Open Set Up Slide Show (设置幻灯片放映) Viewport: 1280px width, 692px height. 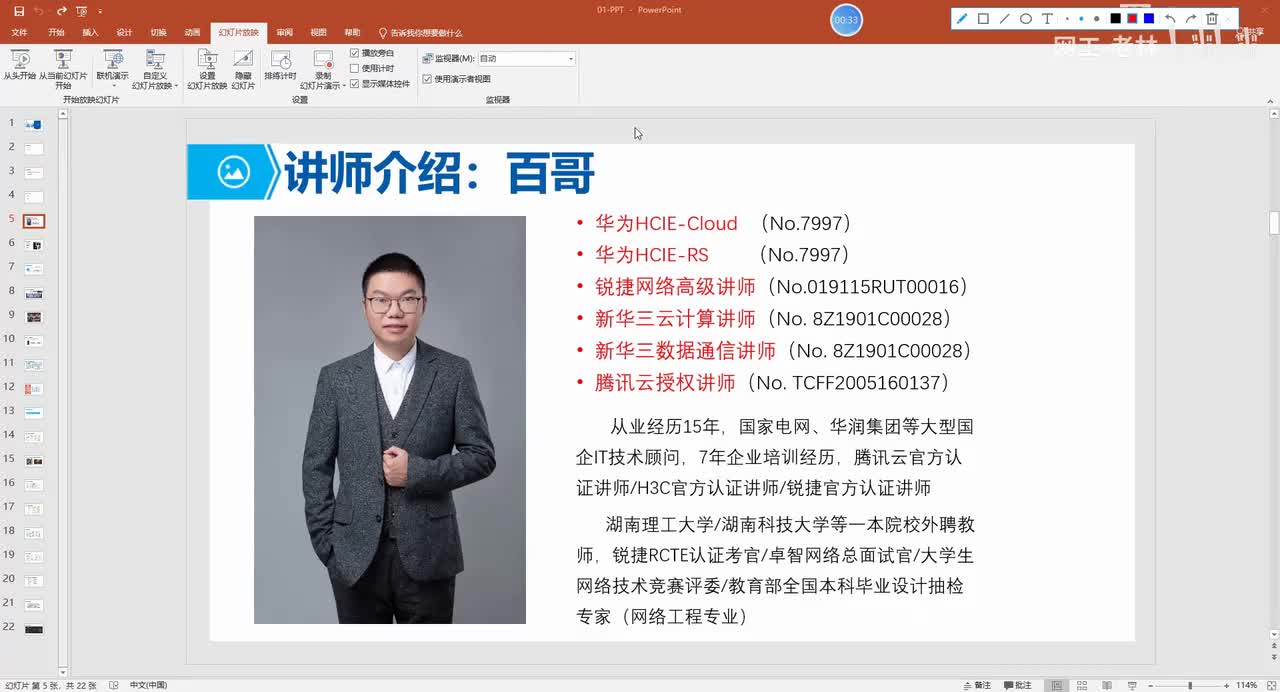click(207, 70)
